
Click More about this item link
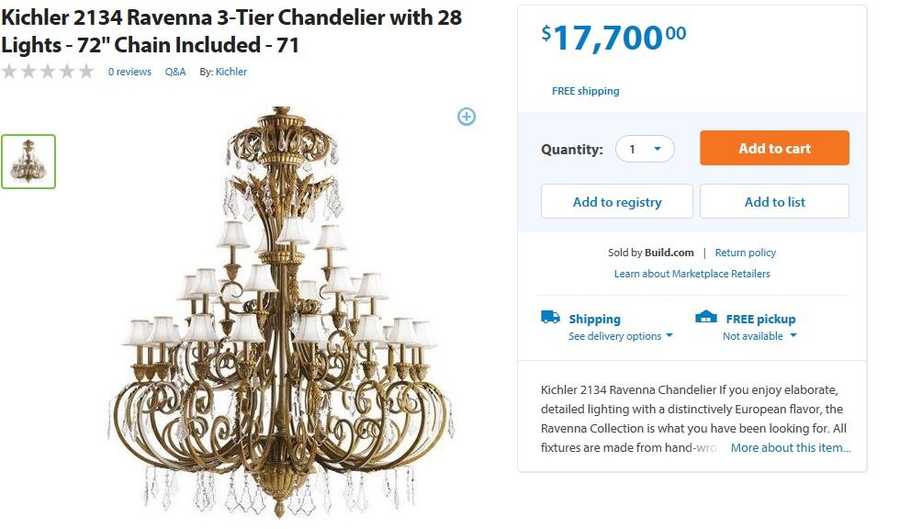[x=790, y=448]
